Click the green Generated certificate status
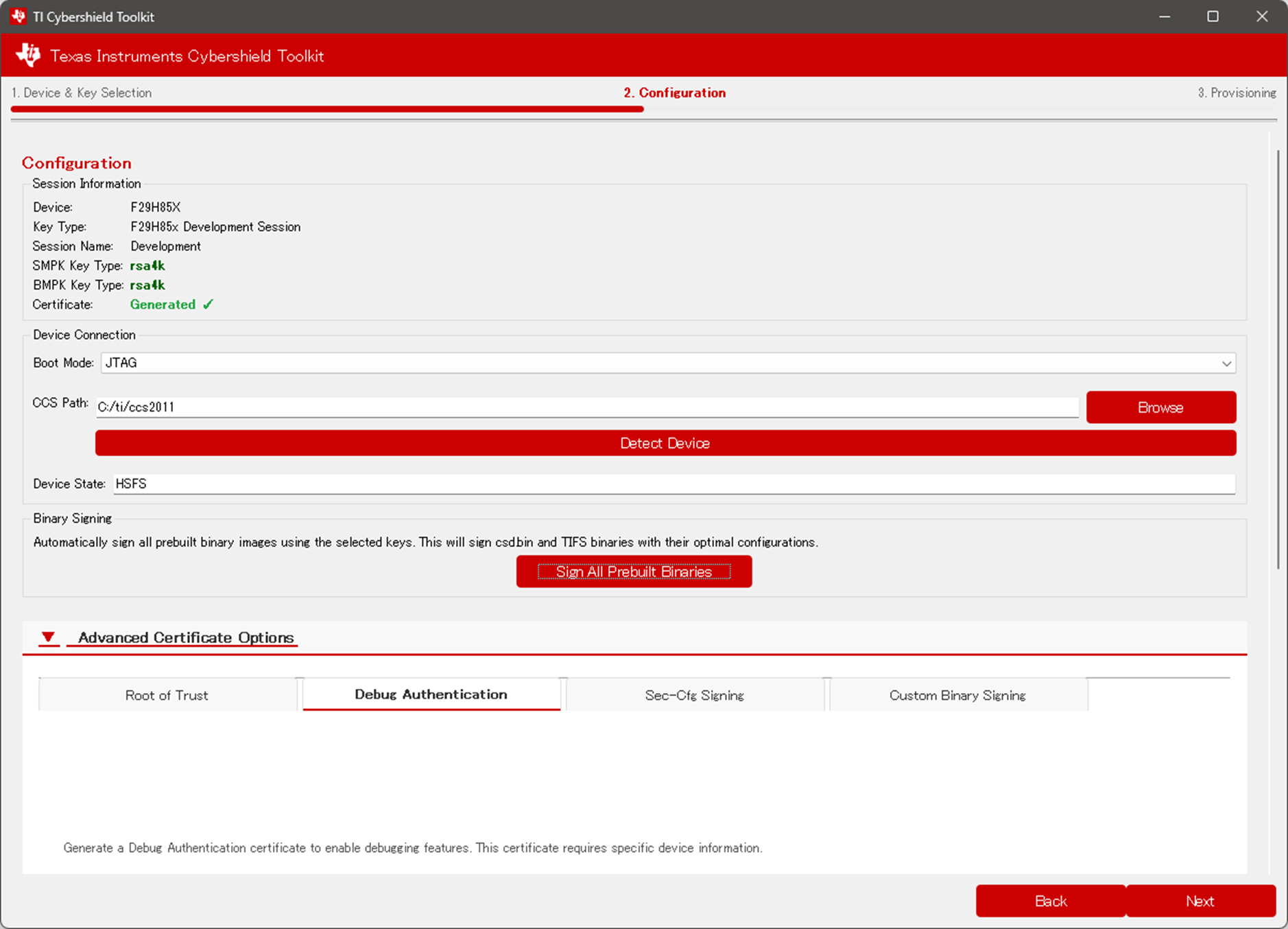Image resolution: width=1288 pixels, height=929 pixels. point(171,304)
